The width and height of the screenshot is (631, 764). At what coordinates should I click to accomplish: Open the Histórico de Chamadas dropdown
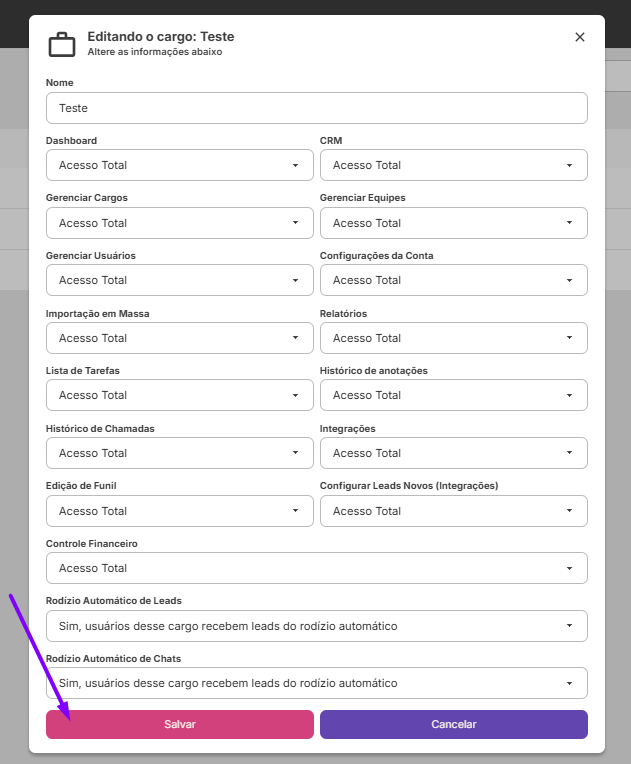click(x=180, y=453)
